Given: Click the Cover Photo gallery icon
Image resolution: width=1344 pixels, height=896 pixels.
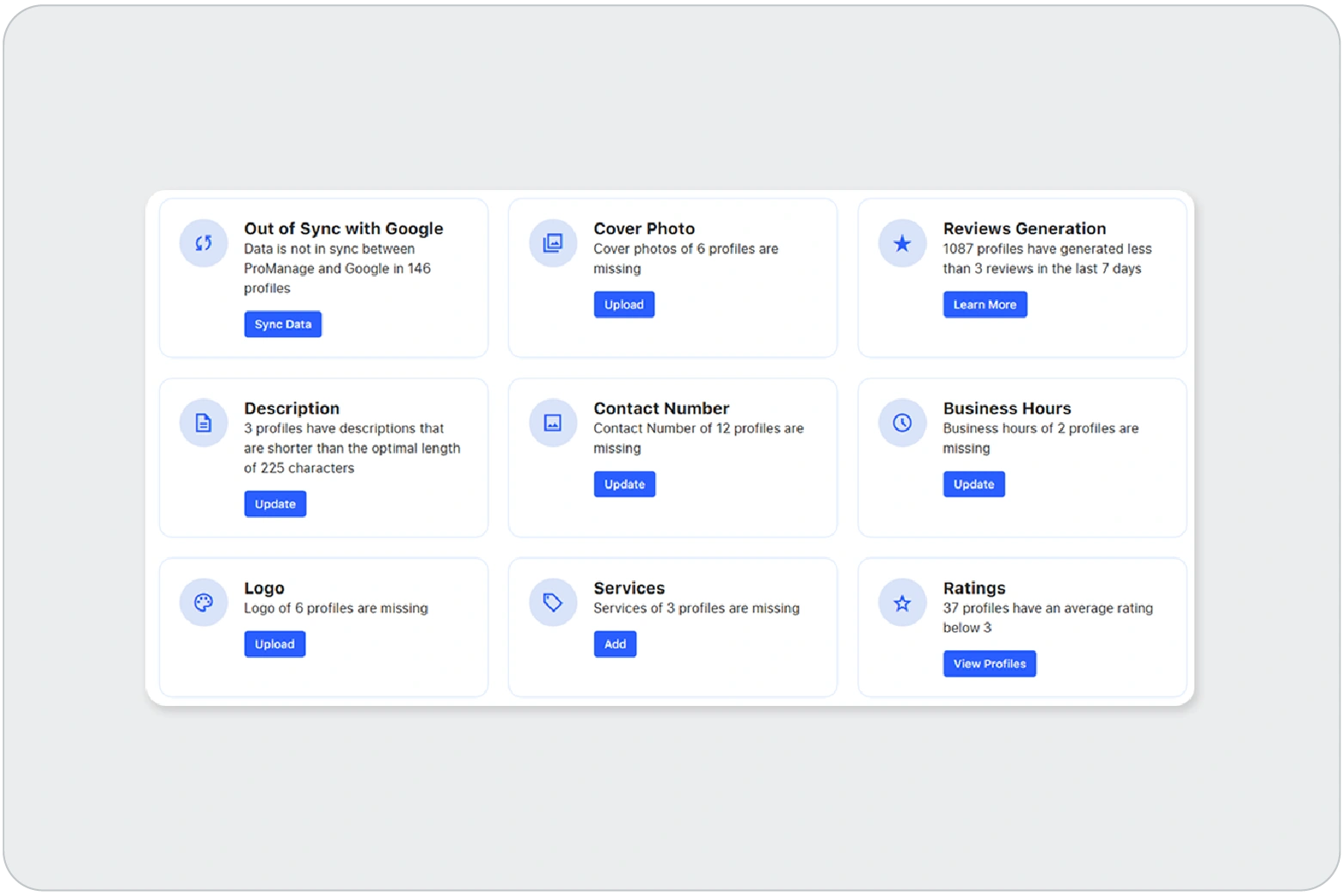Looking at the screenshot, I should (552, 243).
